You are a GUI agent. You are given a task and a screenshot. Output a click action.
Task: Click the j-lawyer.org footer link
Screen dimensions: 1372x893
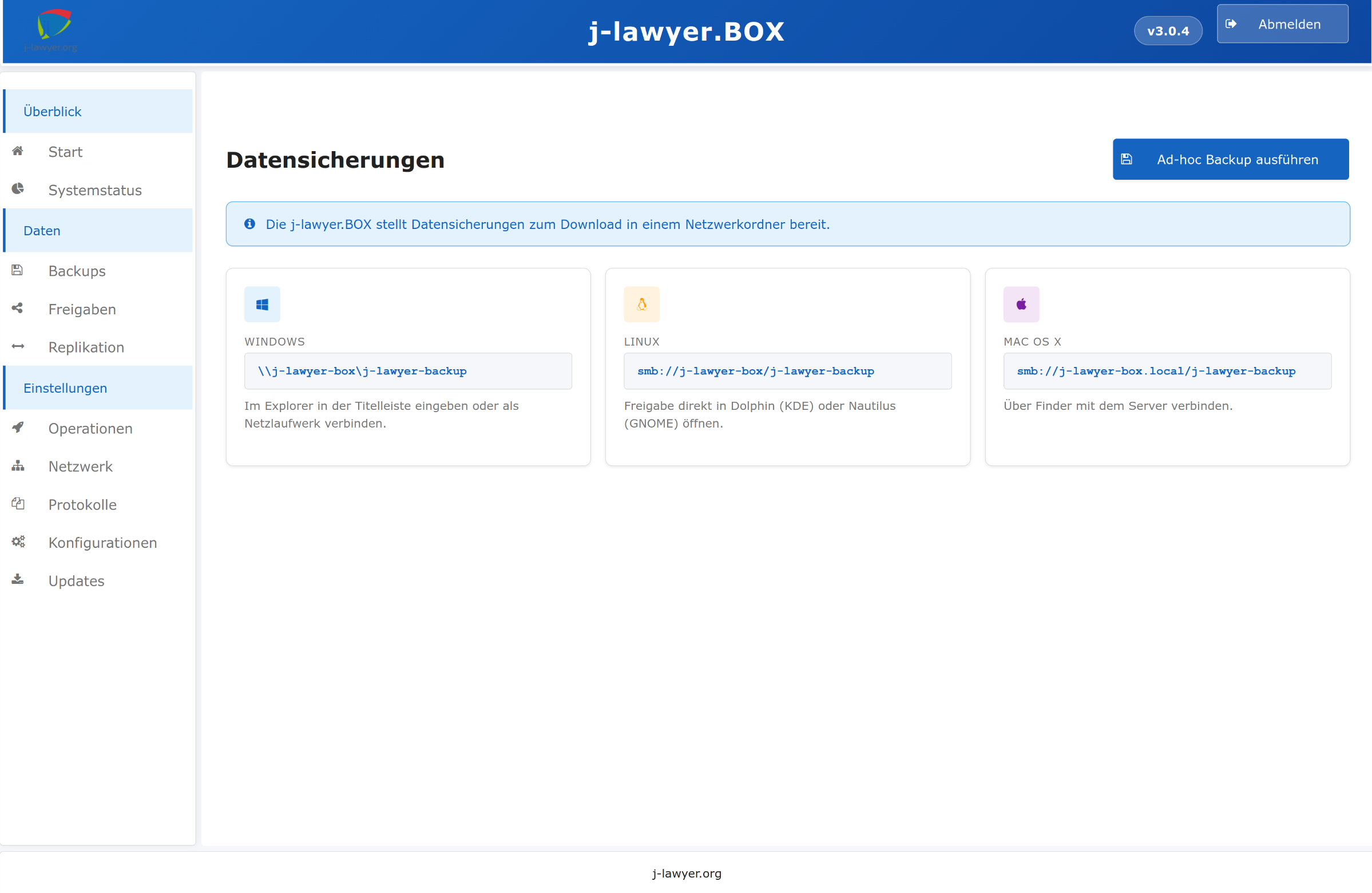686,874
